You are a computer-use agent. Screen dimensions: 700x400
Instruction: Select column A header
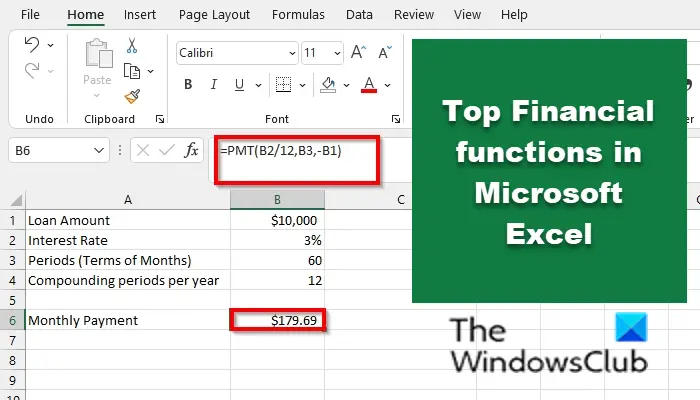pos(128,200)
